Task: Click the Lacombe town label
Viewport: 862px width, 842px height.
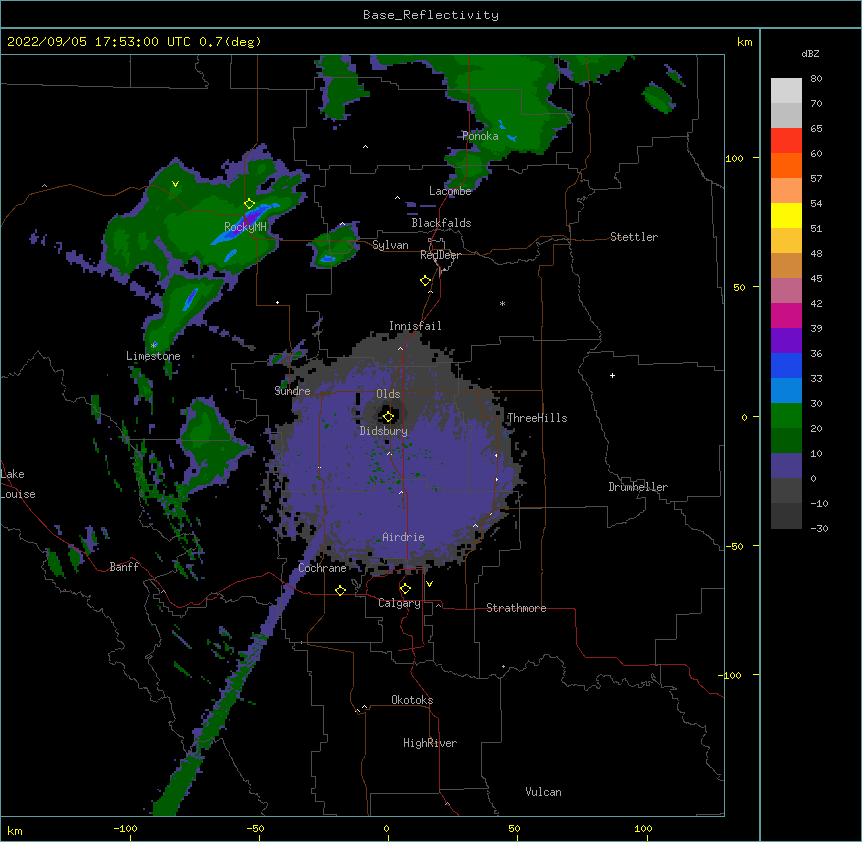Action: 450,191
